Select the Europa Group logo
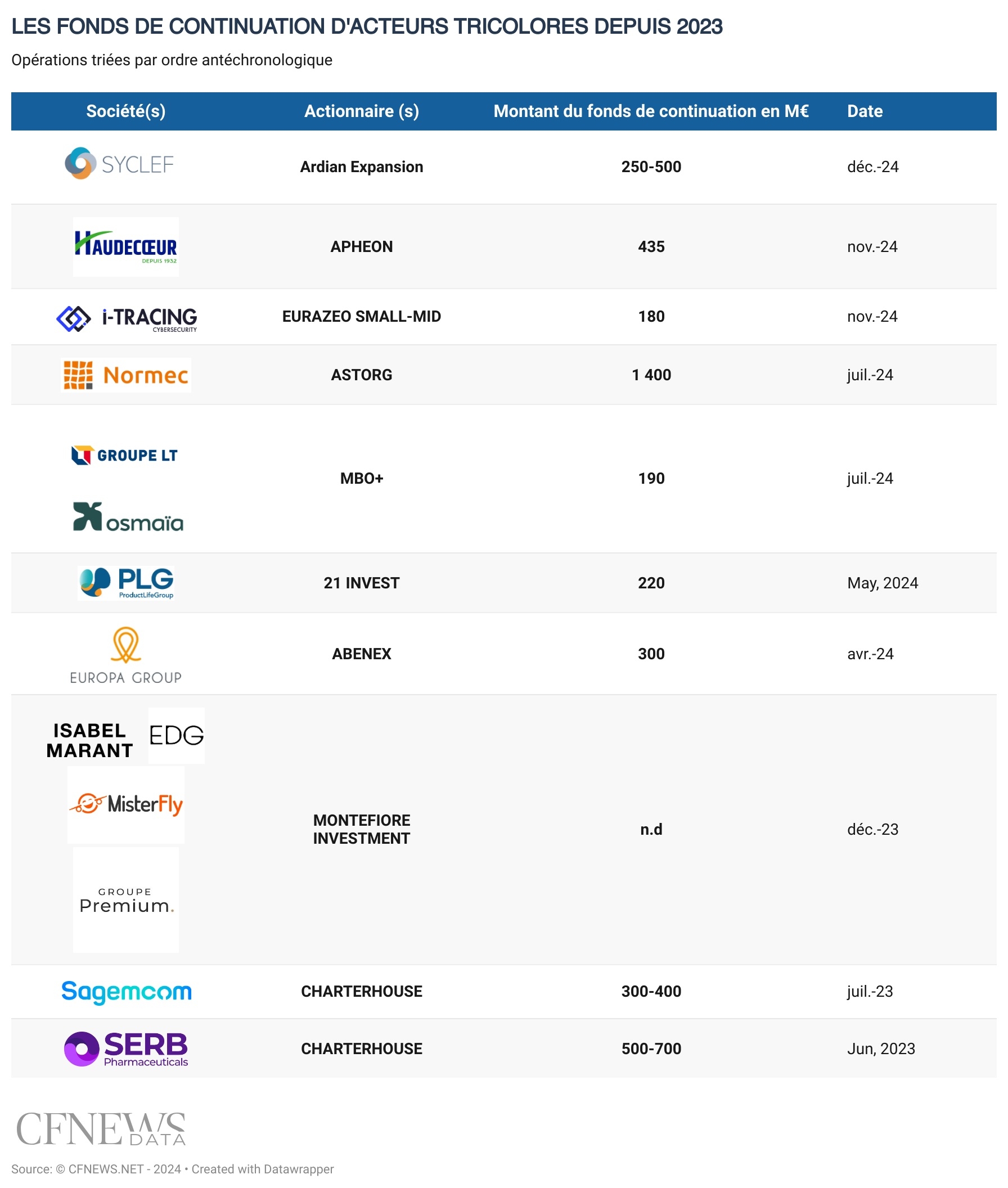1008x1188 pixels. 125,655
